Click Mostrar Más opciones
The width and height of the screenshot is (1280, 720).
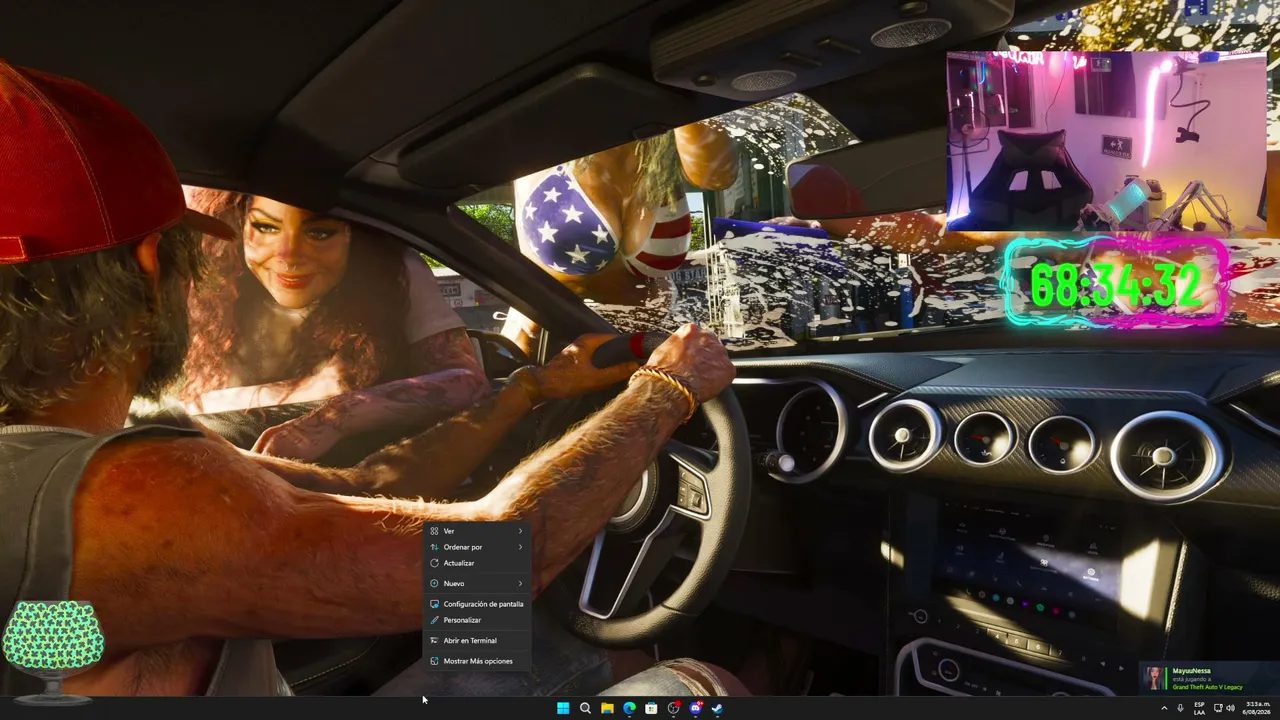[x=477, y=661]
